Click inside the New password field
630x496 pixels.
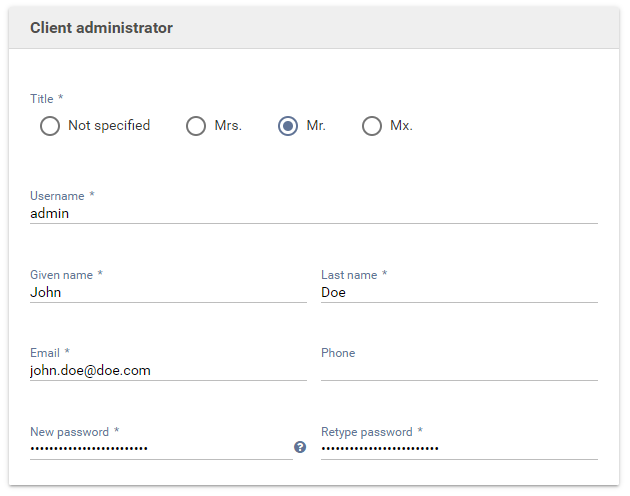coord(160,448)
